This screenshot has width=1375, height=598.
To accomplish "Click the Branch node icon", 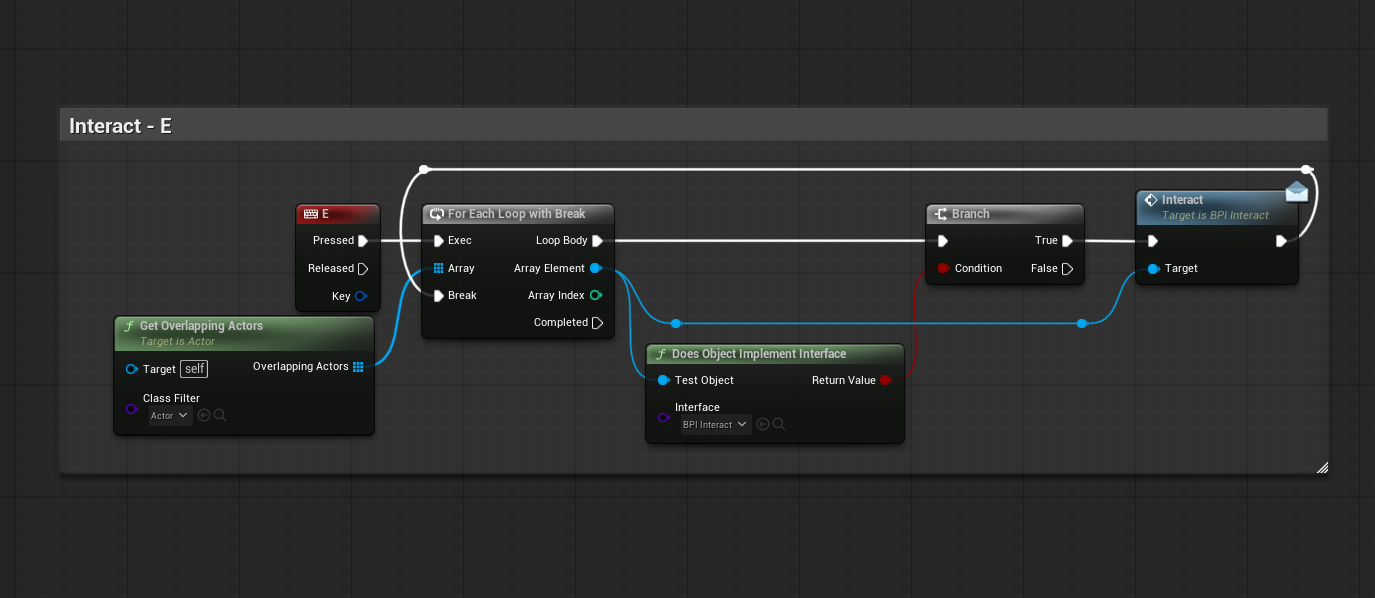I will click(x=941, y=214).
